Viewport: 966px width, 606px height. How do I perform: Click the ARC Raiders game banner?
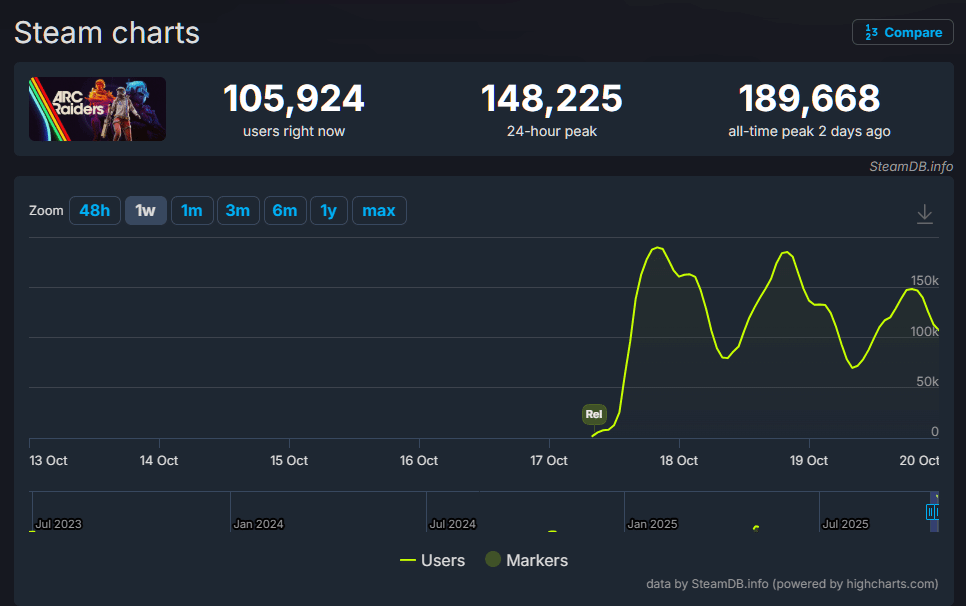[97, 109]
